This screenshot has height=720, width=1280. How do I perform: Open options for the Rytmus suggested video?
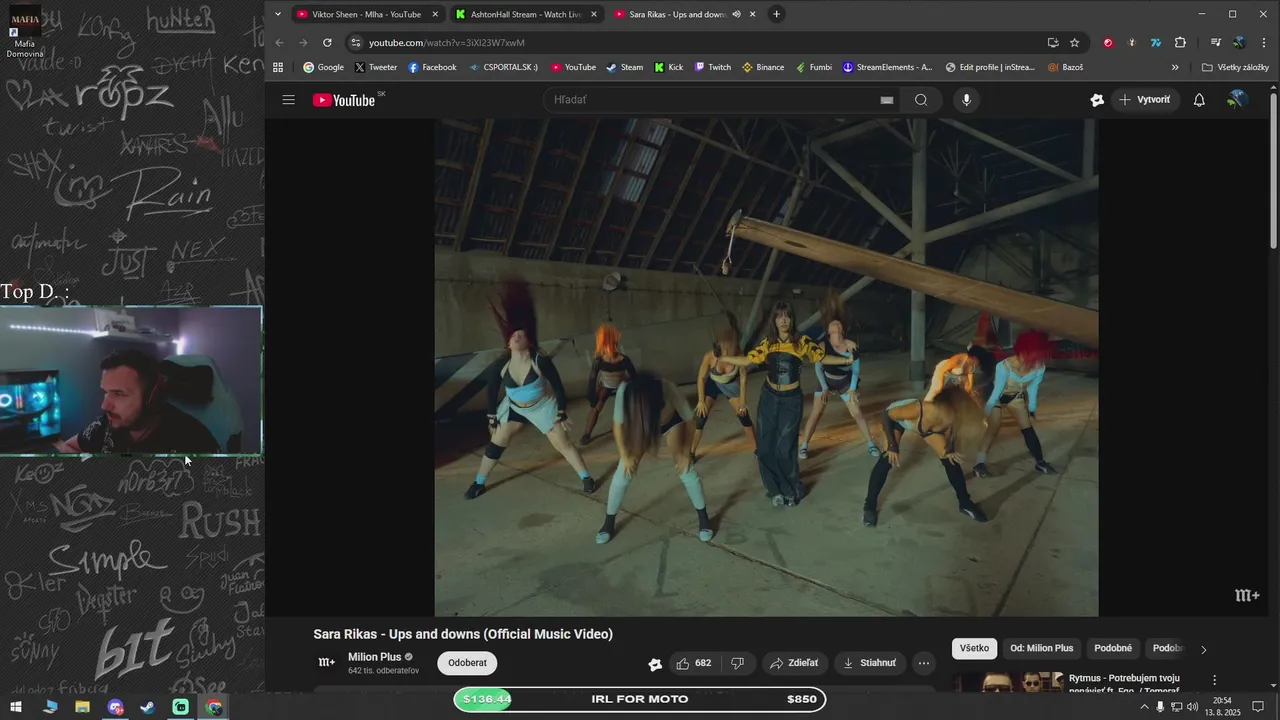1215,680
